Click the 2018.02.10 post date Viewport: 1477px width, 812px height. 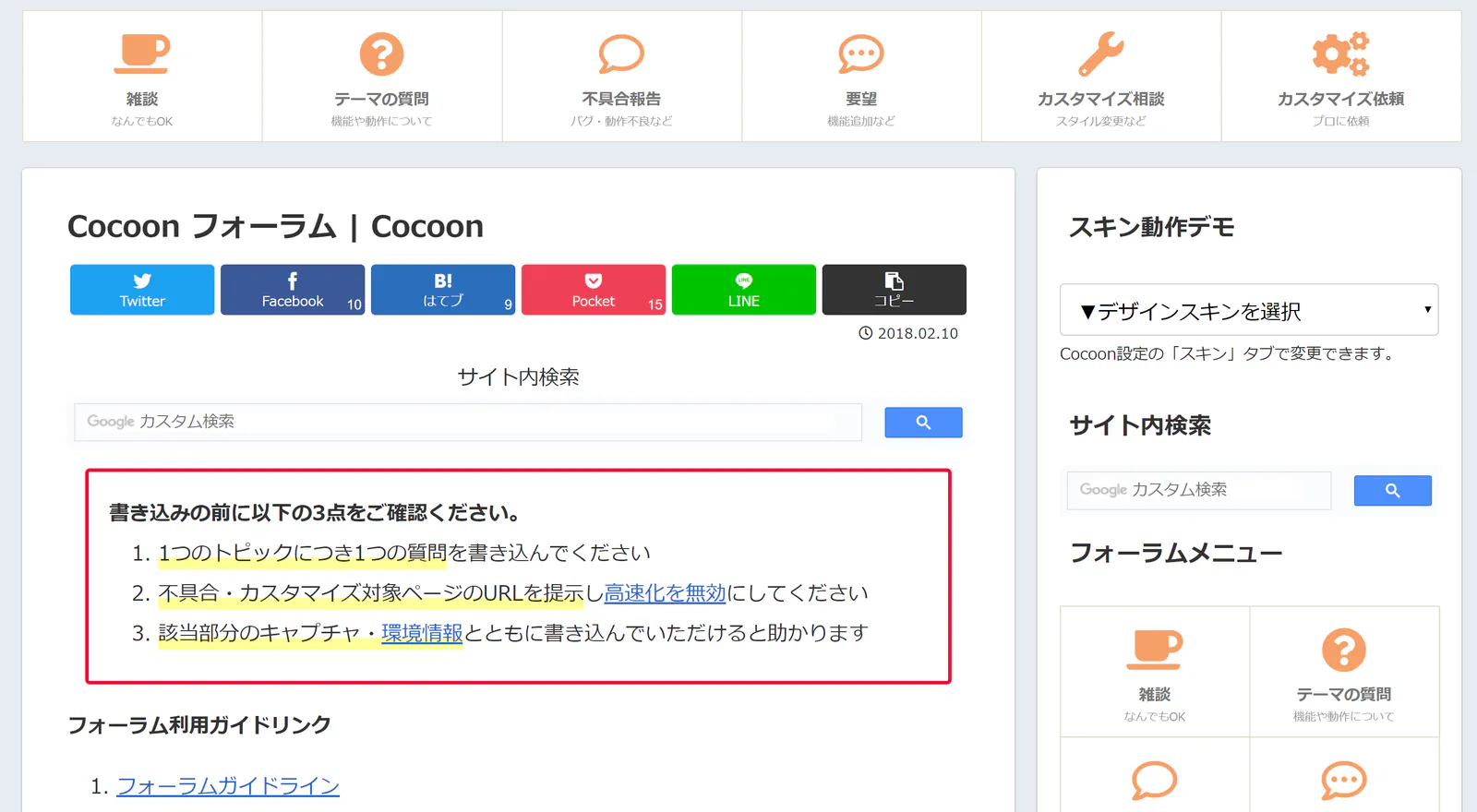(x=918, y=333)
